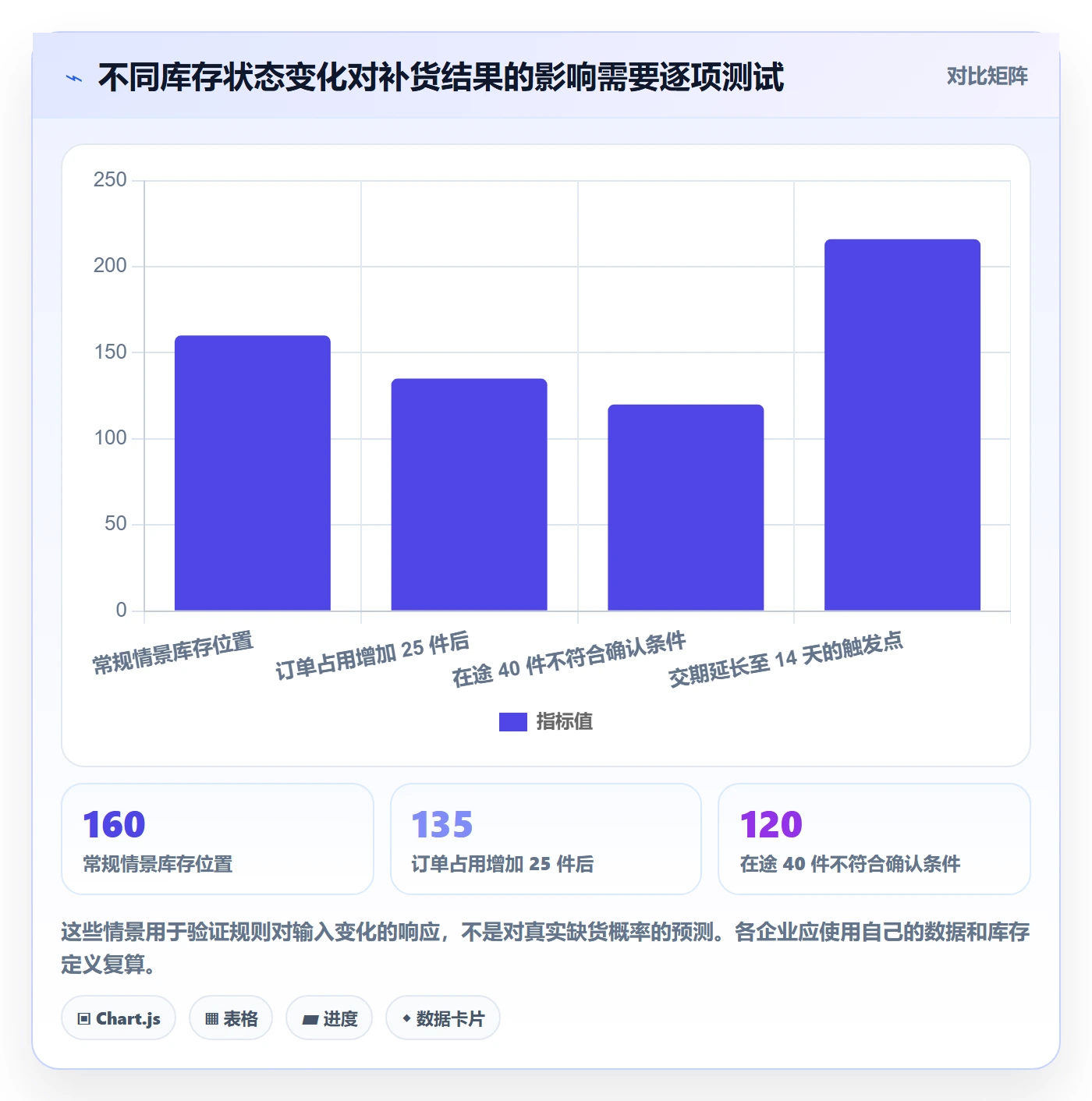Select the bar for 常规情景库存位置

click(252, 473)
